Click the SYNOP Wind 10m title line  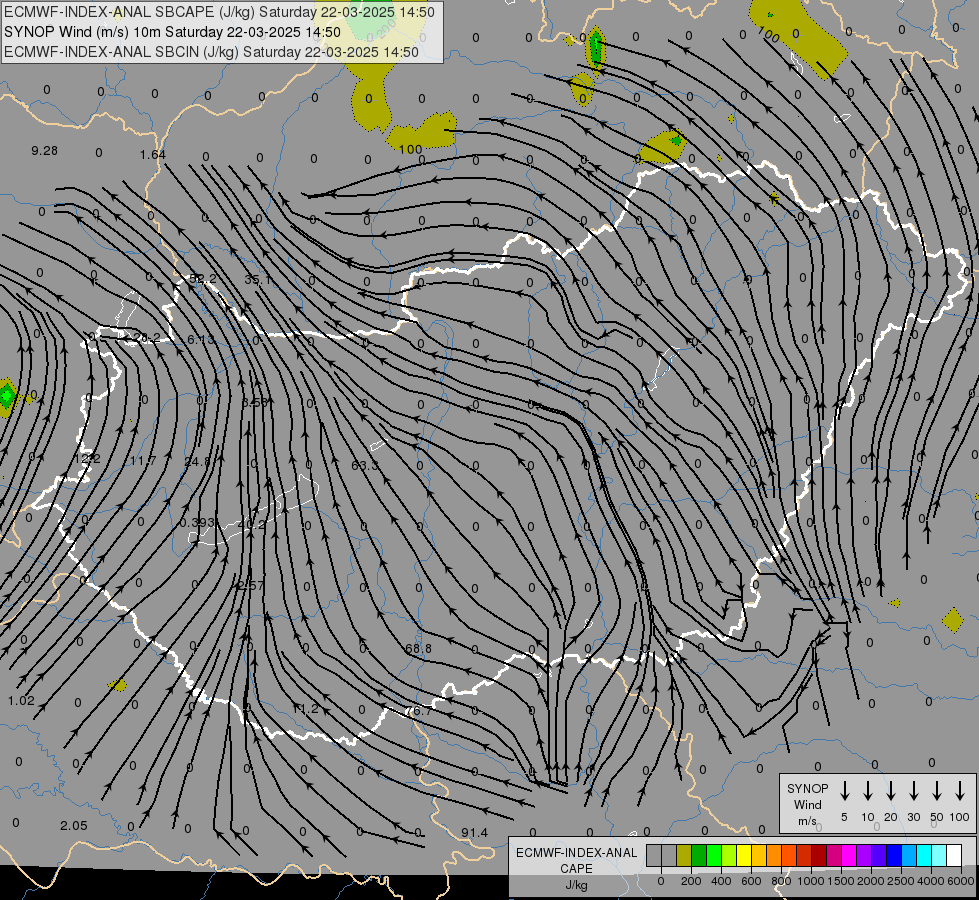tap(172, 32)
